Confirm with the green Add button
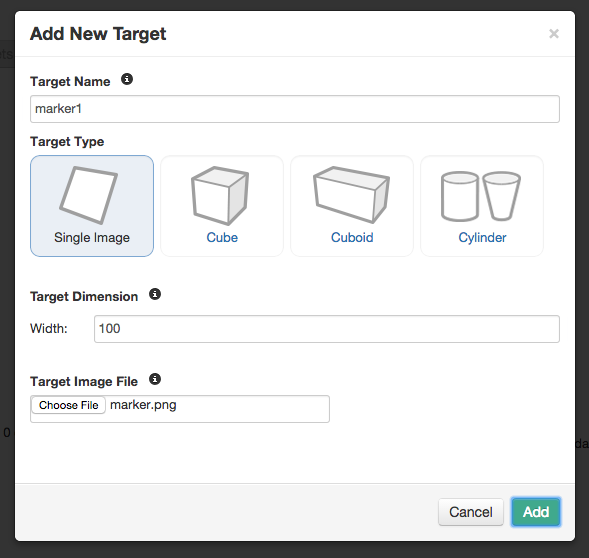Screen dimensions: 589x558 tap(536, 512)
